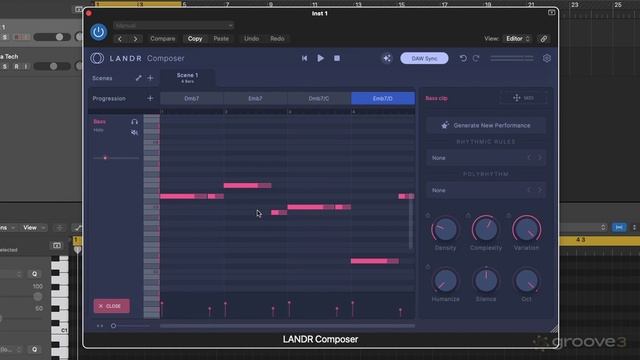Adjust the piano roll zoom slider
640x360 pixels.
(x=130, y=326)
